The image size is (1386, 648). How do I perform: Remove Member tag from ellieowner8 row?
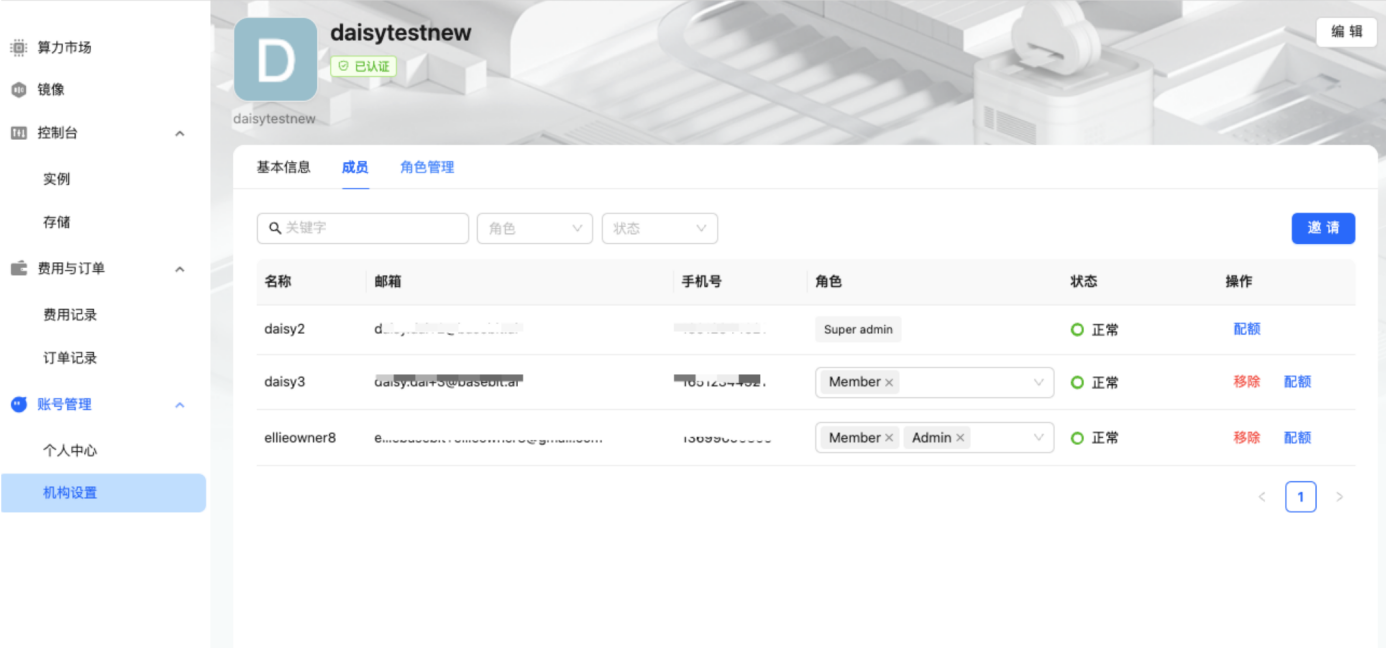pyautogui.click(x=889, y=438)
